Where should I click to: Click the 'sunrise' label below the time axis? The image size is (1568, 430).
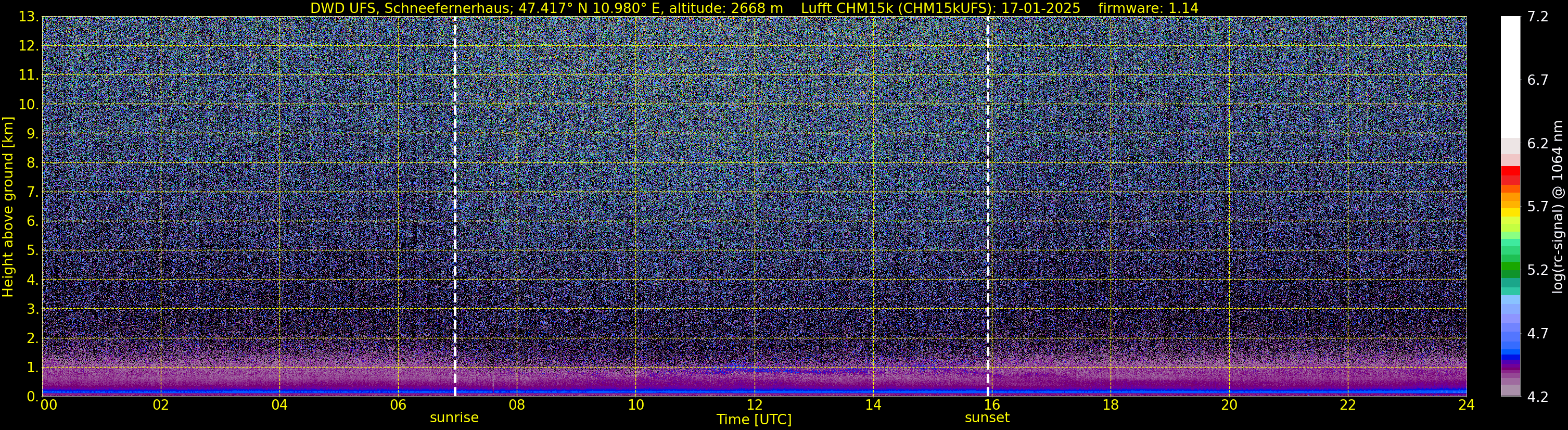click(x=454, y=418)
